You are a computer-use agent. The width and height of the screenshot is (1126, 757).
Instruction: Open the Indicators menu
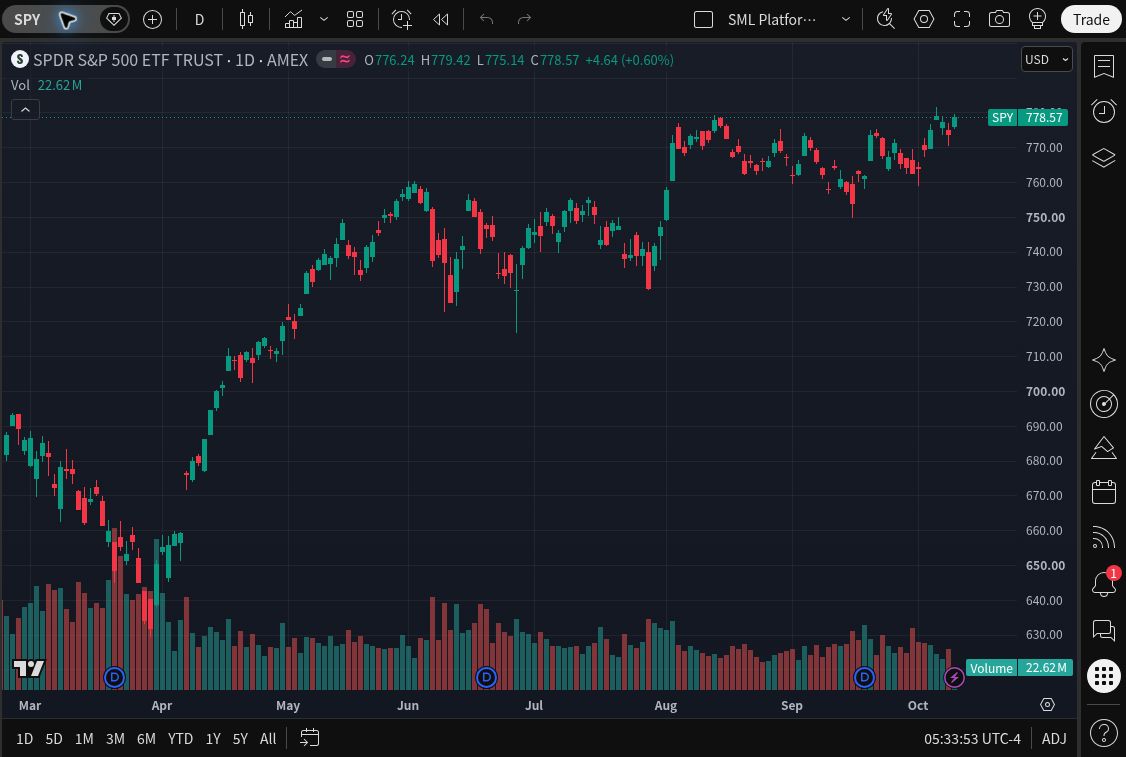coord(293,19)
